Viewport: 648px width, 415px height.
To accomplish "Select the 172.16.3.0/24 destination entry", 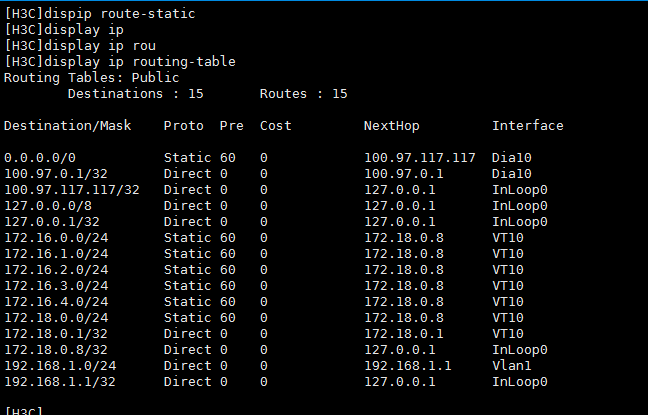I will tap(56, 286).
